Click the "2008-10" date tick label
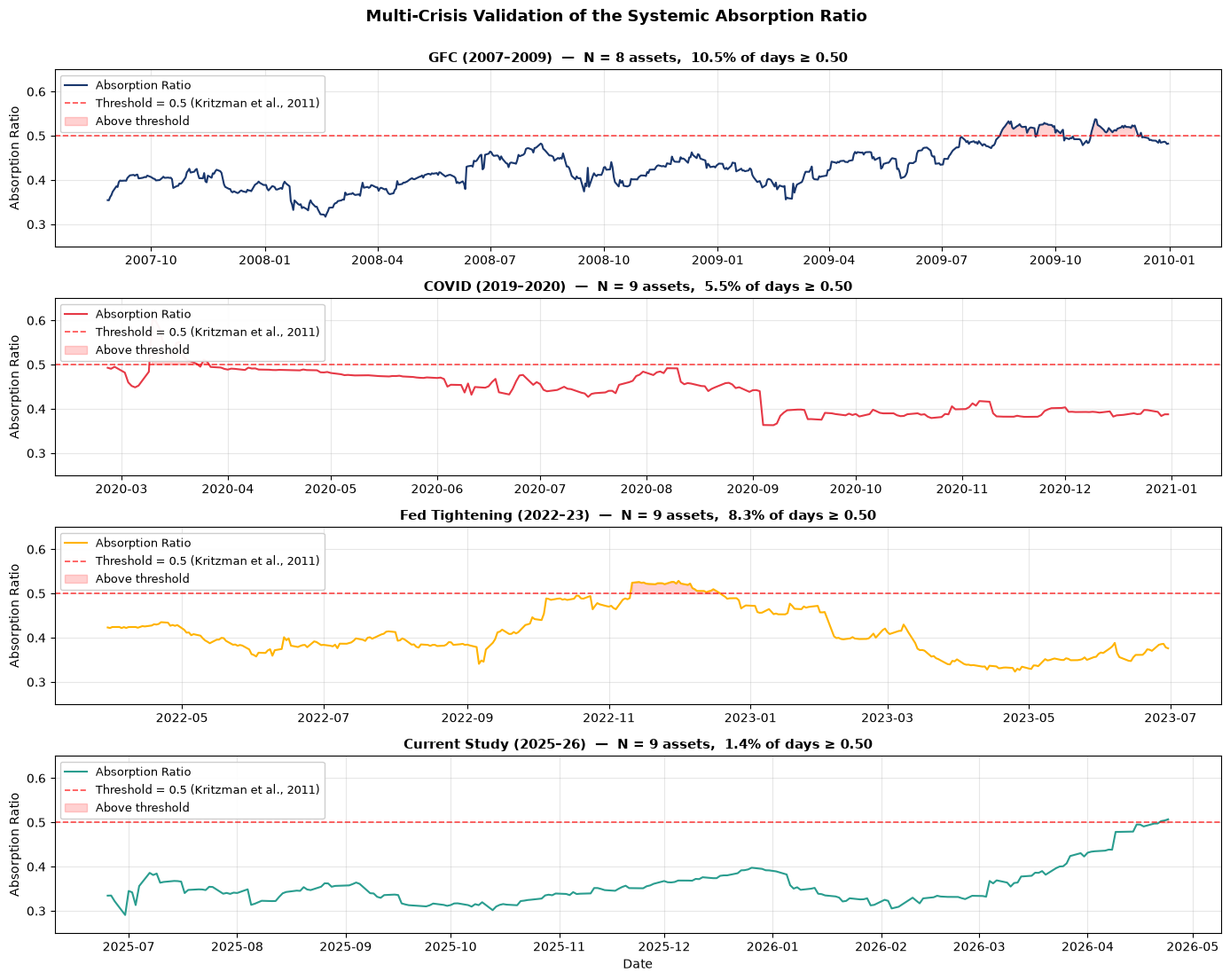 (x=604, y=259)
